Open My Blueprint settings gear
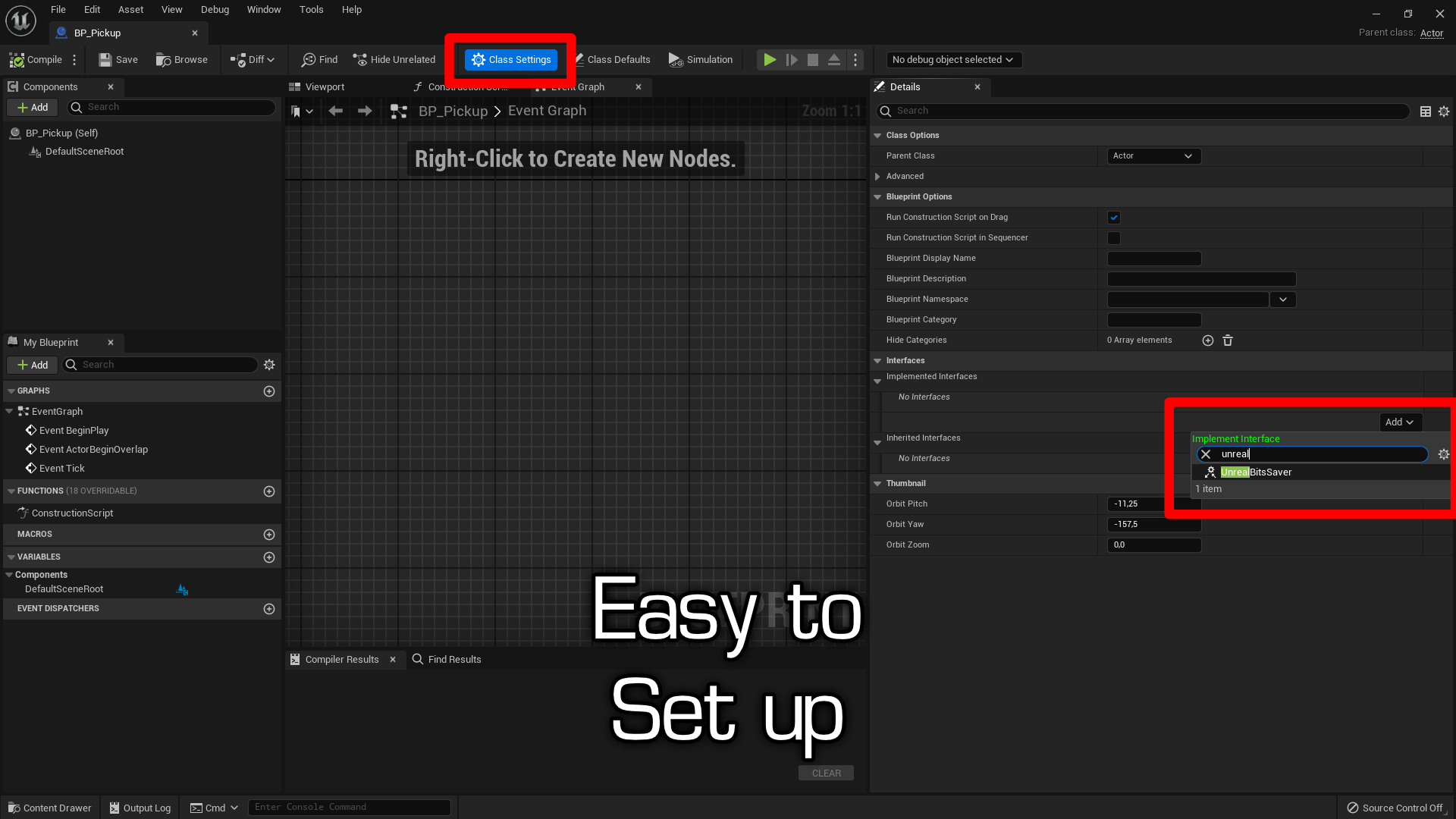 click(268, 365)
